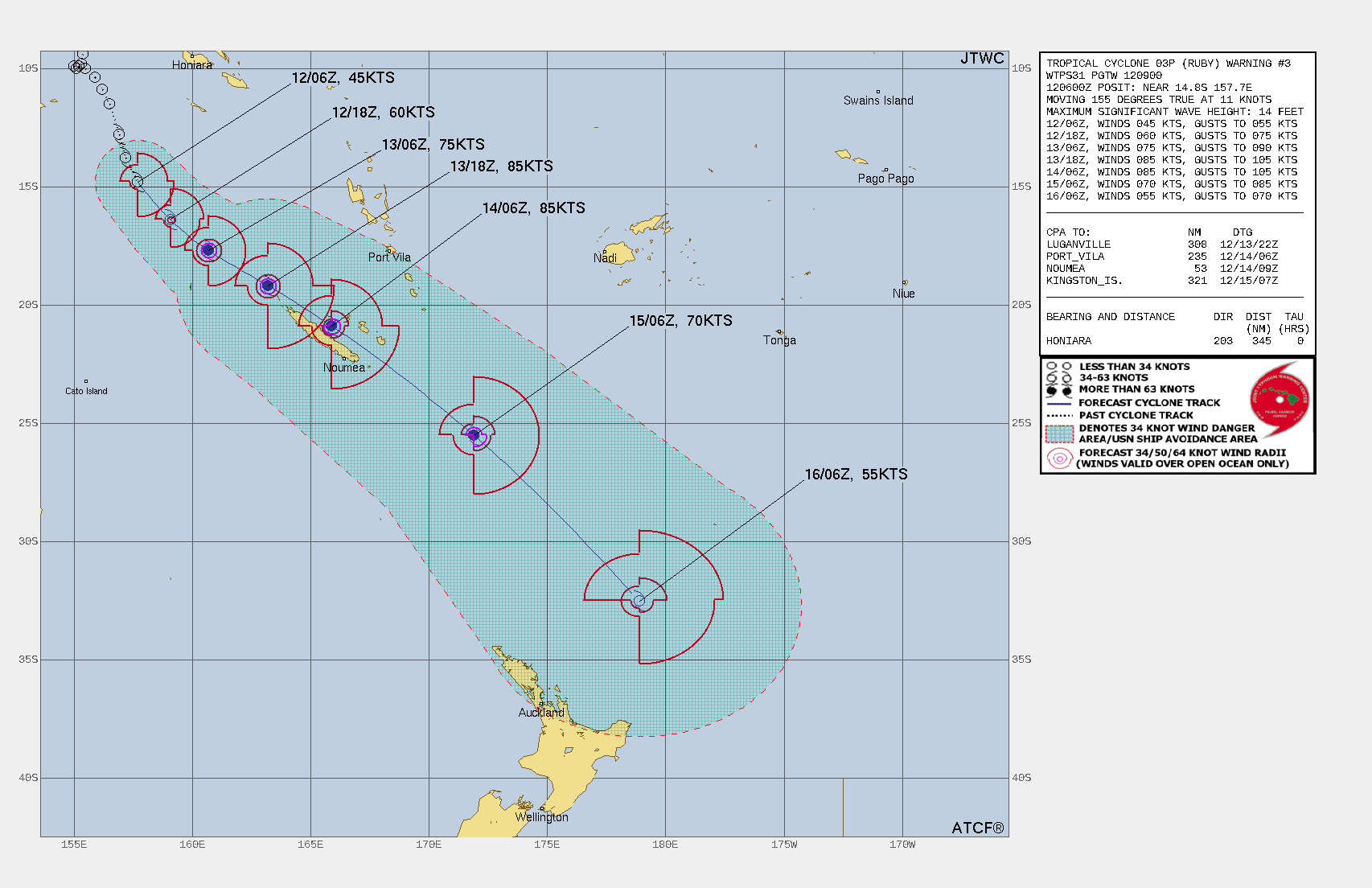Click the Noumea city label
The width and height of the screenshot is (1372, 888).
pyautogui.click(x=344, y=368)
